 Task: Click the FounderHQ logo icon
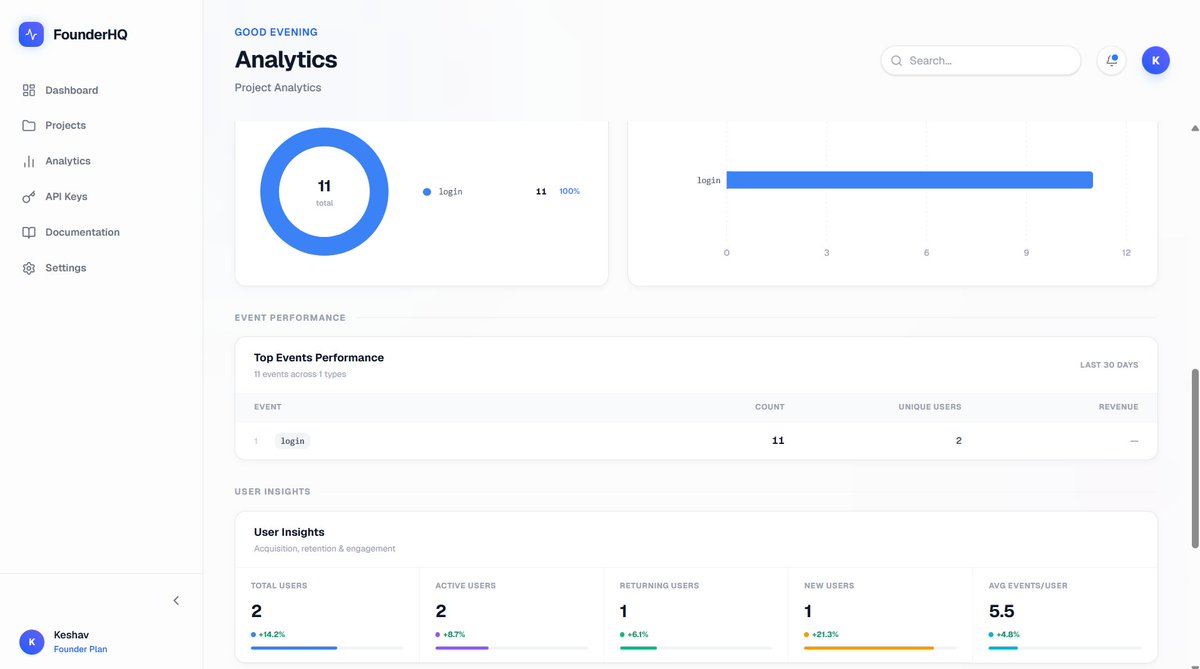tap(32, 34)
